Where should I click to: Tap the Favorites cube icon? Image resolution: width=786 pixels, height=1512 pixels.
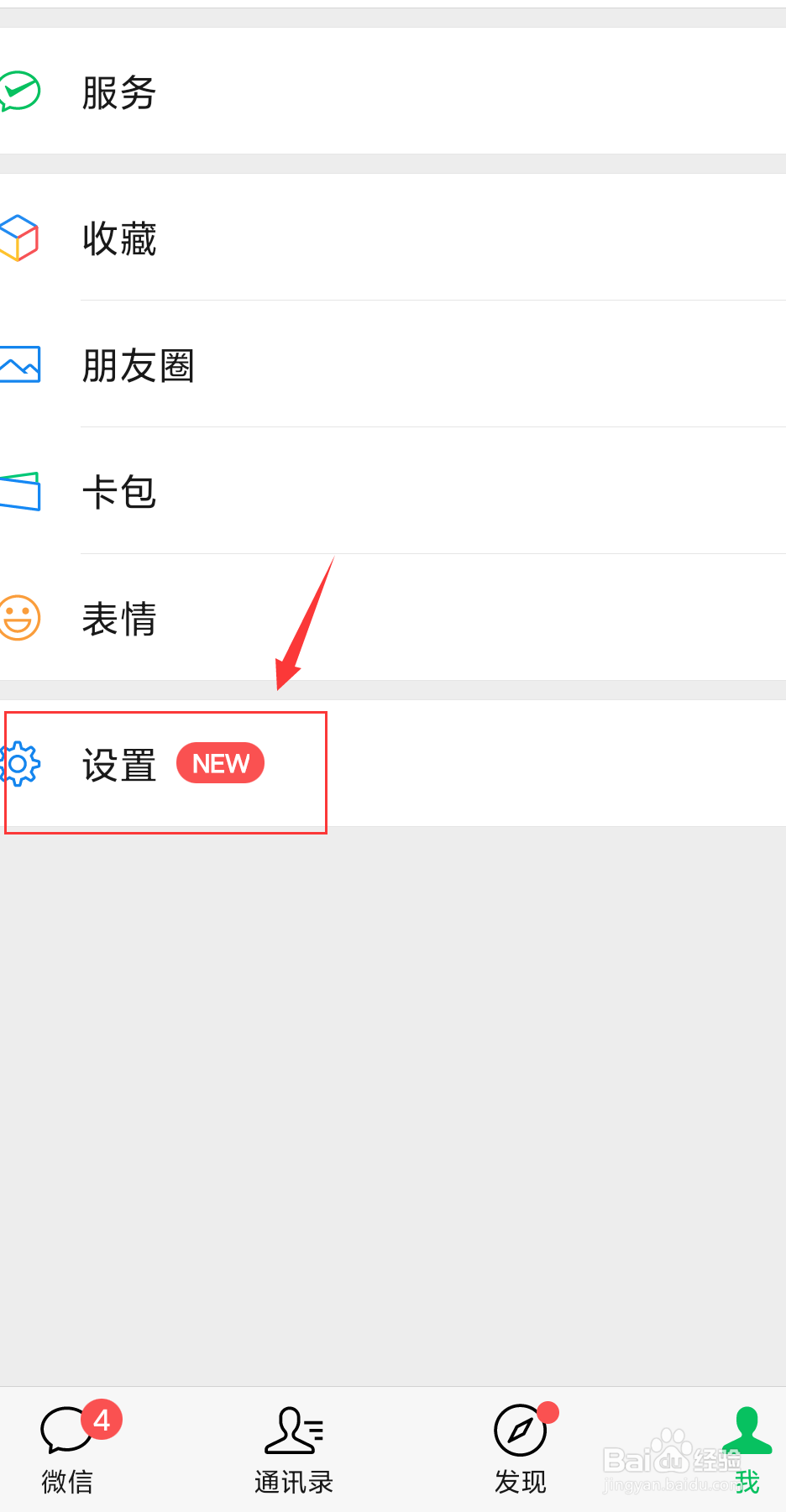18,238
